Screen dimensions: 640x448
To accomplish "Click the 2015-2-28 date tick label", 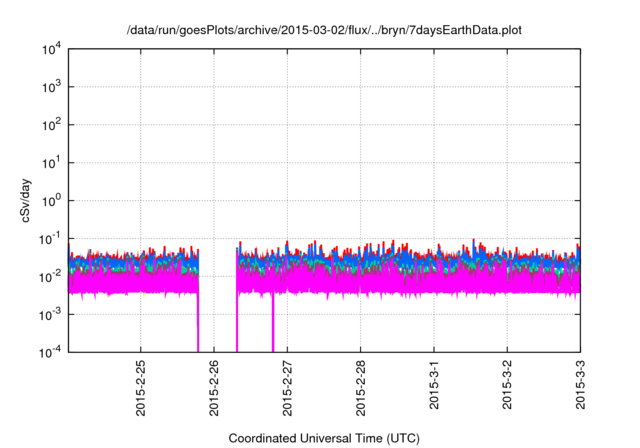I will [360, 388].
